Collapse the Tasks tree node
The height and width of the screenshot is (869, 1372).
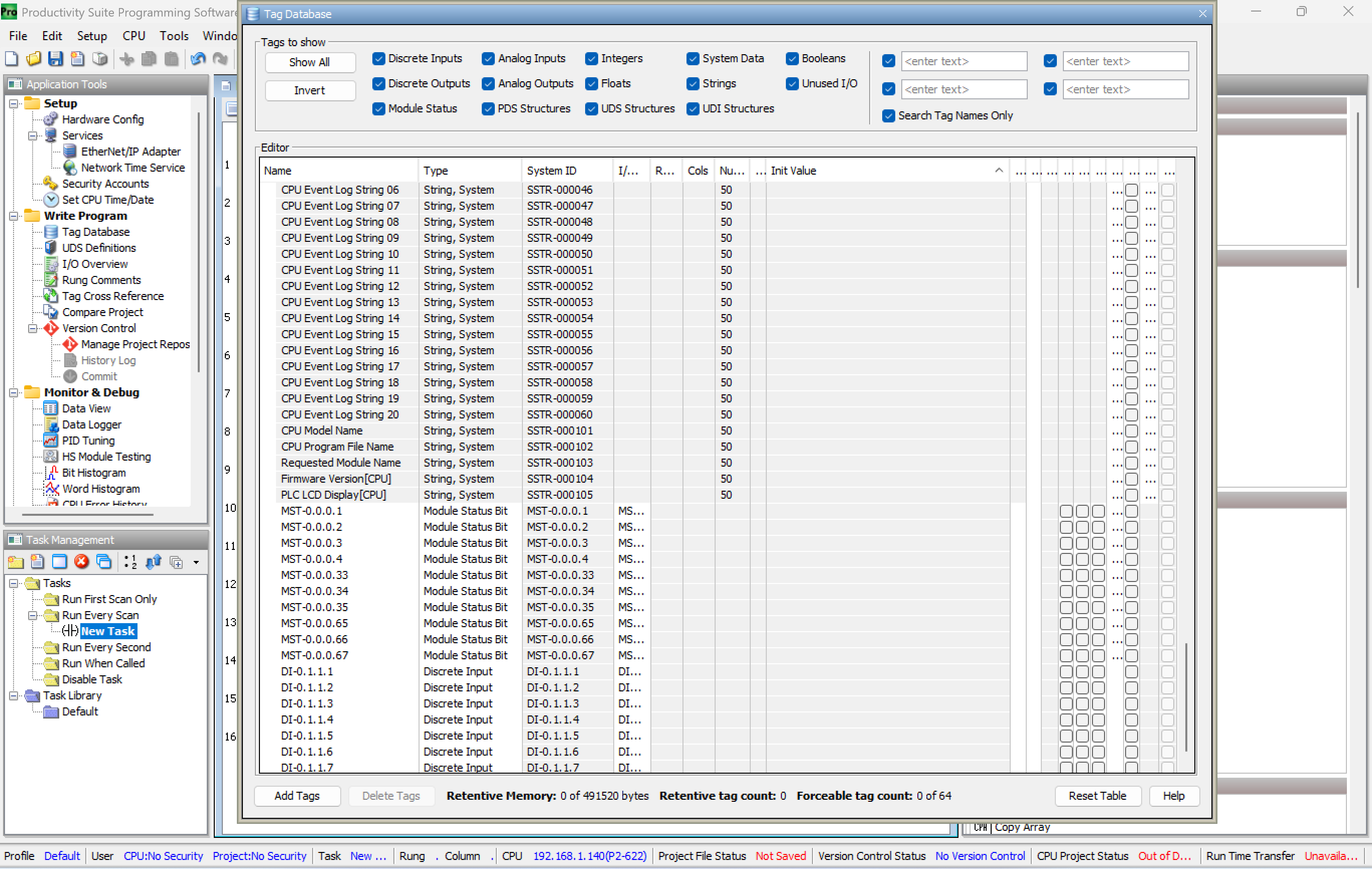click(14, 583)
